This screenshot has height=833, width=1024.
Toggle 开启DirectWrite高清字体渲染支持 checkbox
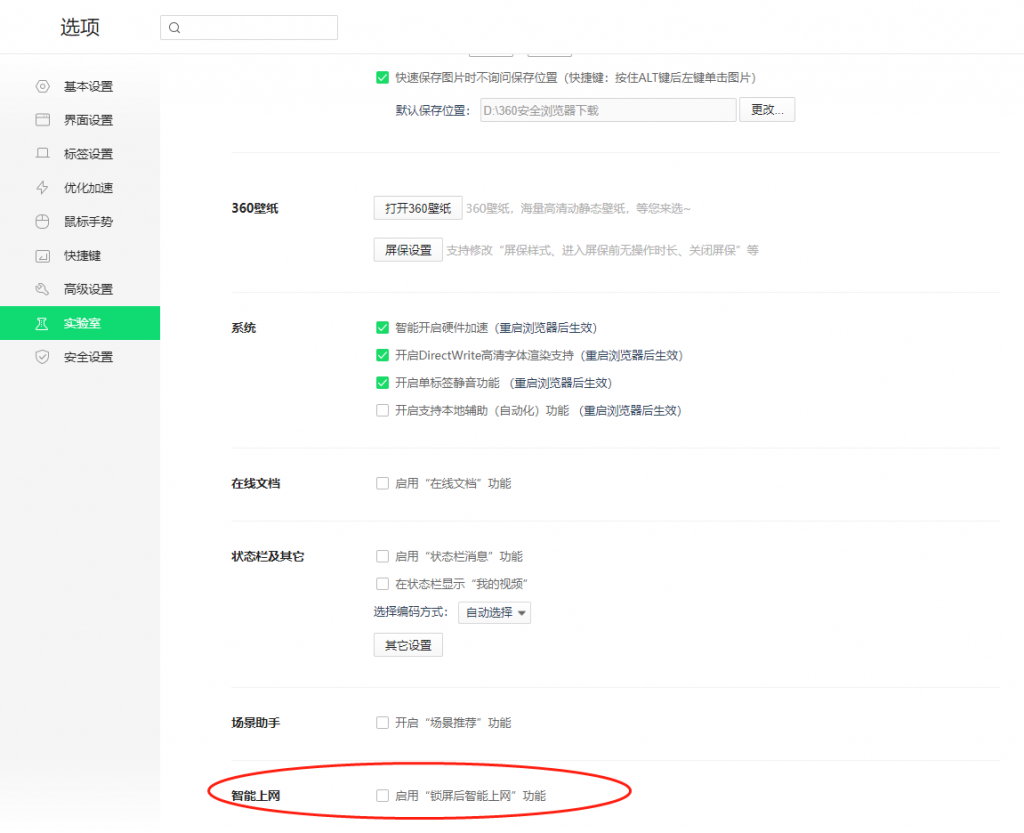coord(383,355)
